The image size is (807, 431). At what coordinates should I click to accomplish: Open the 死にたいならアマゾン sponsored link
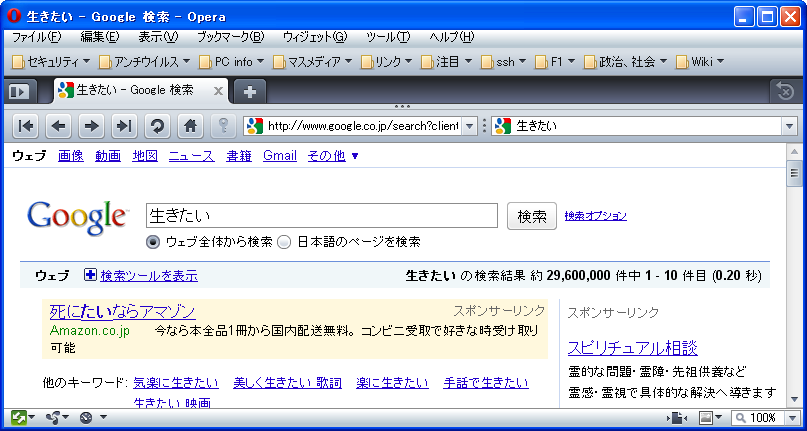click(122, 312)
